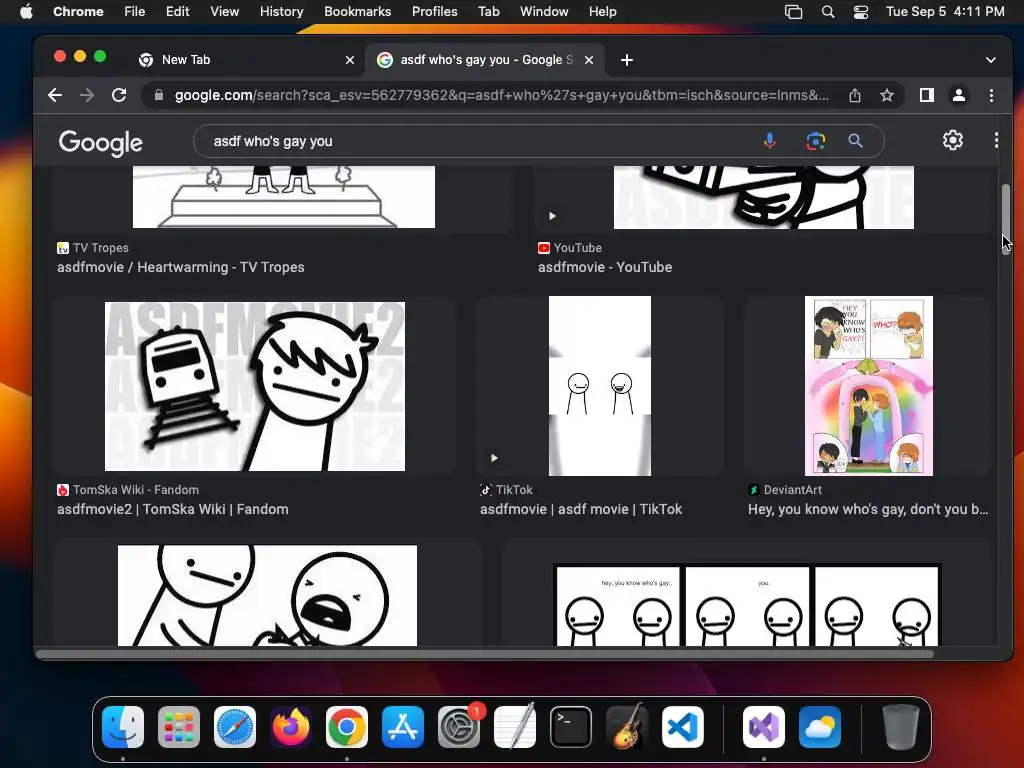
Task: Go to the Google homepage logo
Action: coord(101,143)
